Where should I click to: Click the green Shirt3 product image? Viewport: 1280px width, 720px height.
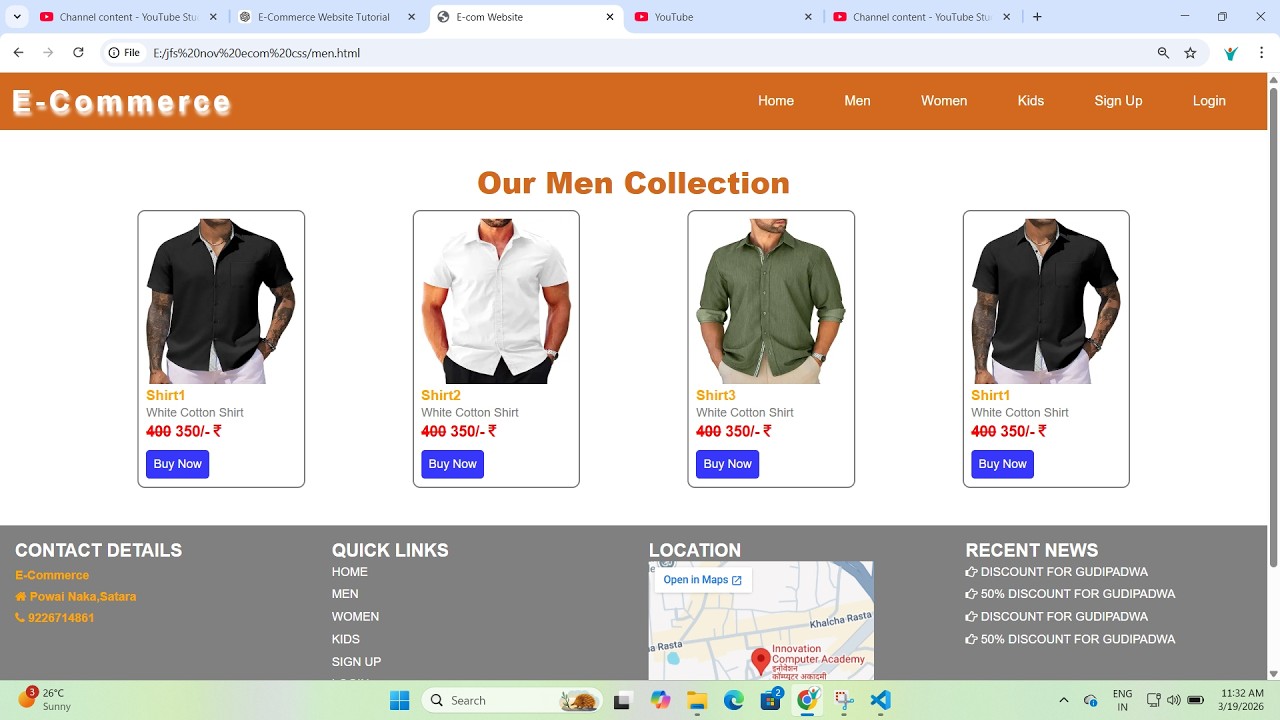pos(771,301)
